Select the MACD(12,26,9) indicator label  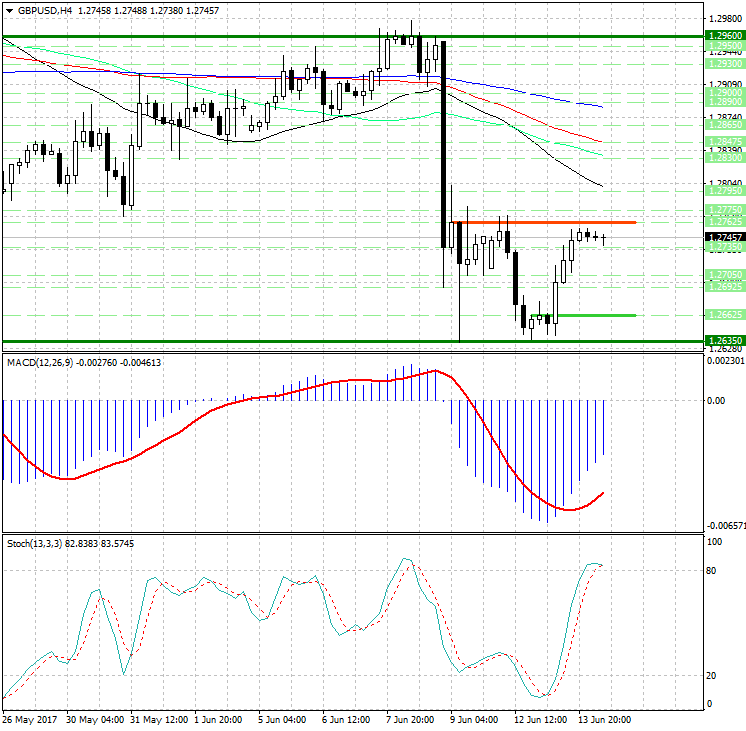point(40,363)
